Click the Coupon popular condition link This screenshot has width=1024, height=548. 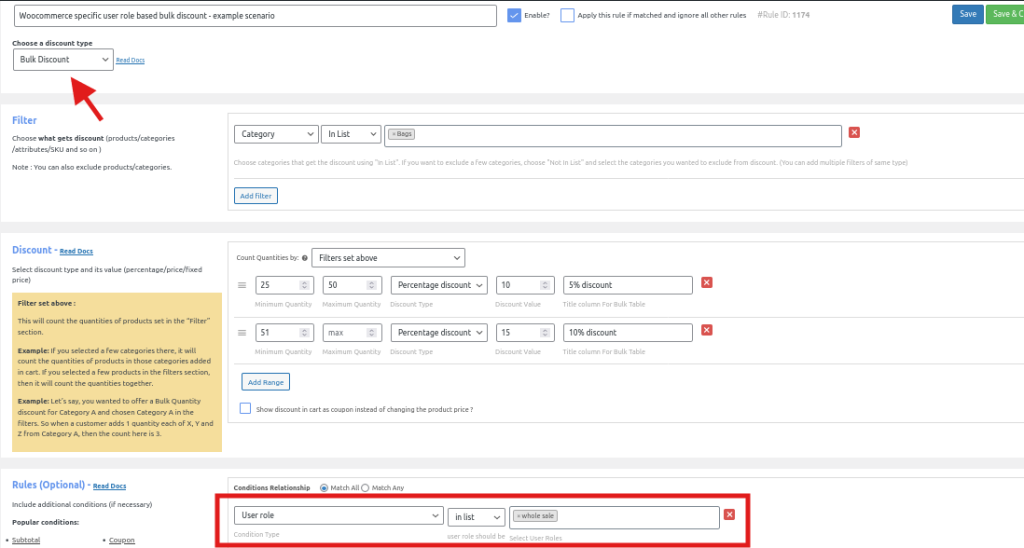tap(121, 540)
